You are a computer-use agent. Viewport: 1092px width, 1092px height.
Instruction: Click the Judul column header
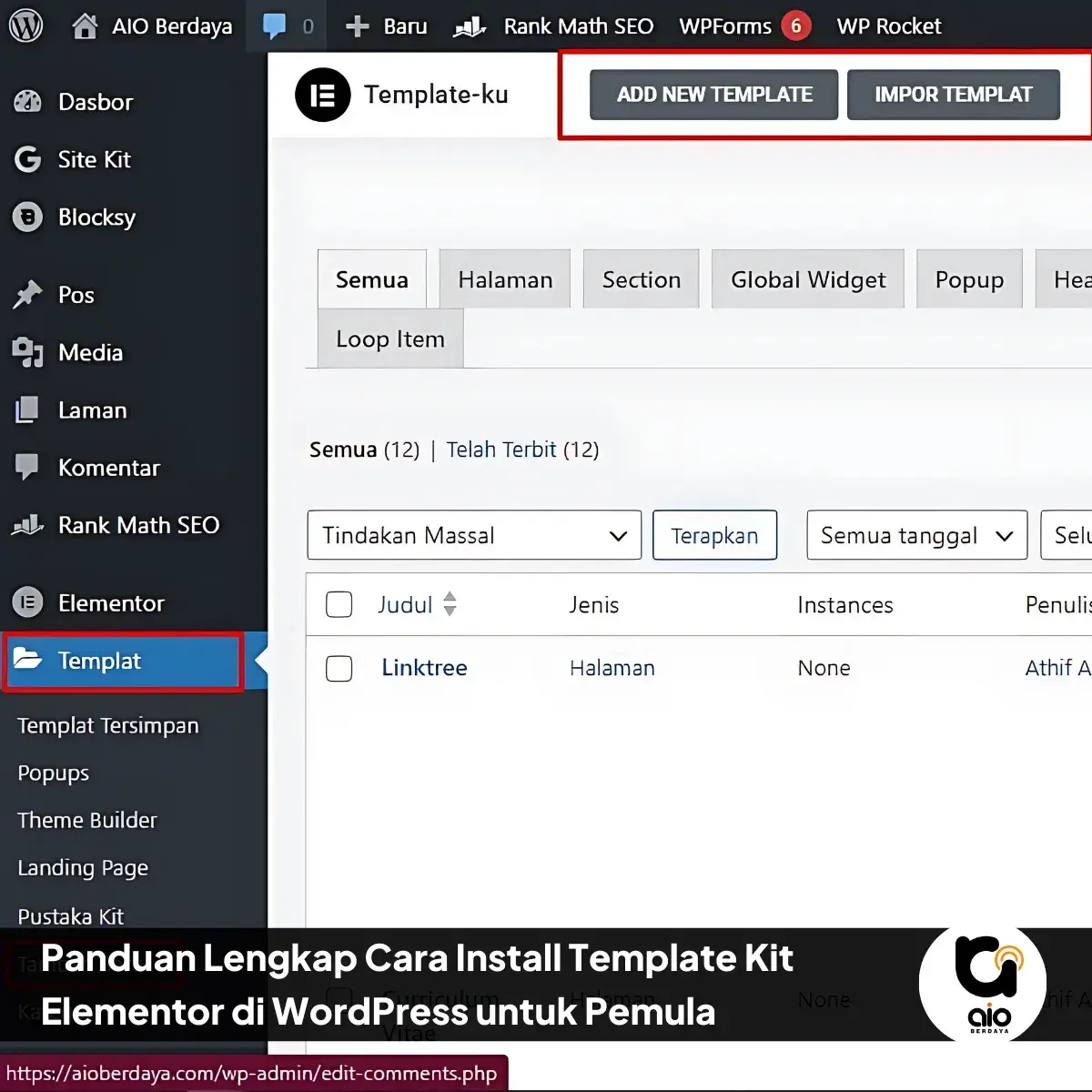[405, 604]
